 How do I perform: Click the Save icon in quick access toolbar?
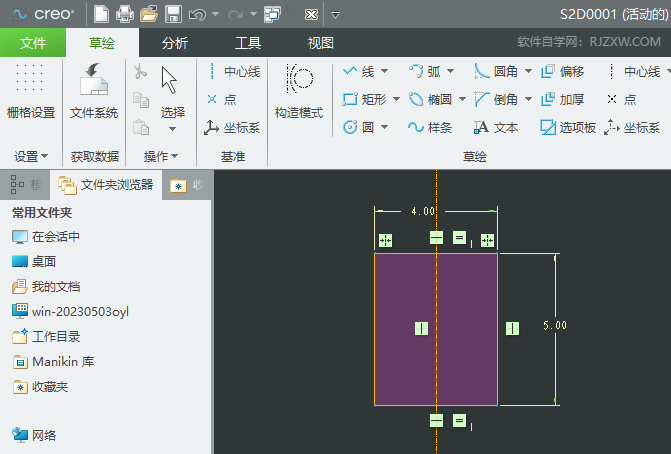click(173, 14)
